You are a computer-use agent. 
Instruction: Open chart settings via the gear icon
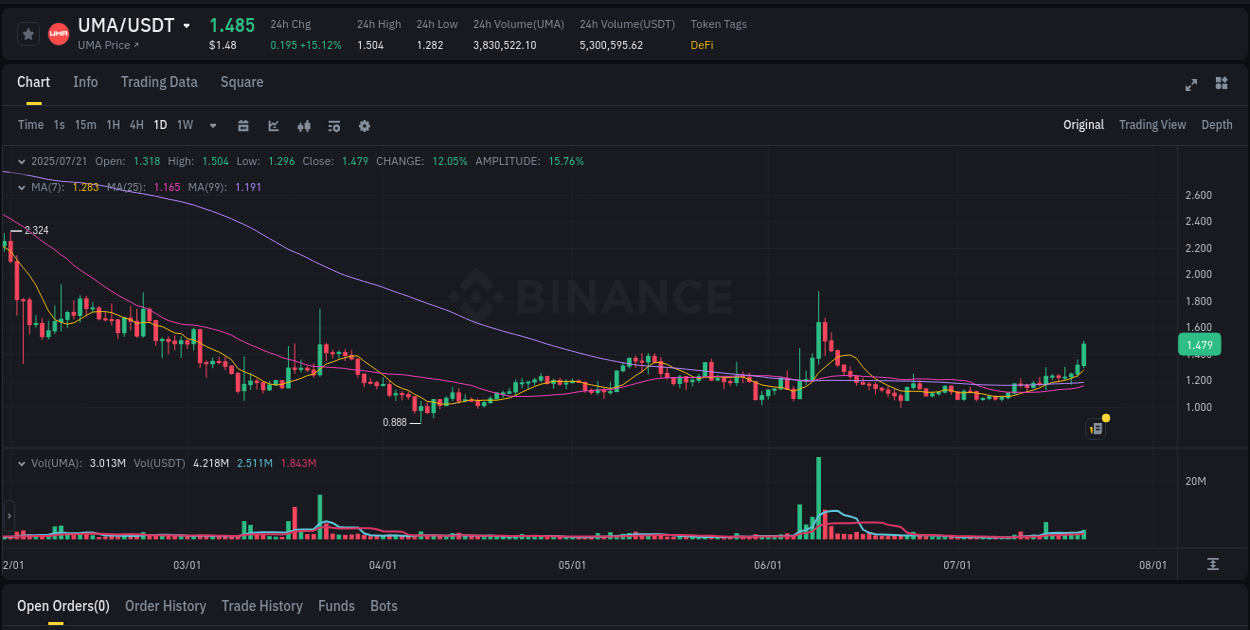(364, 126)
